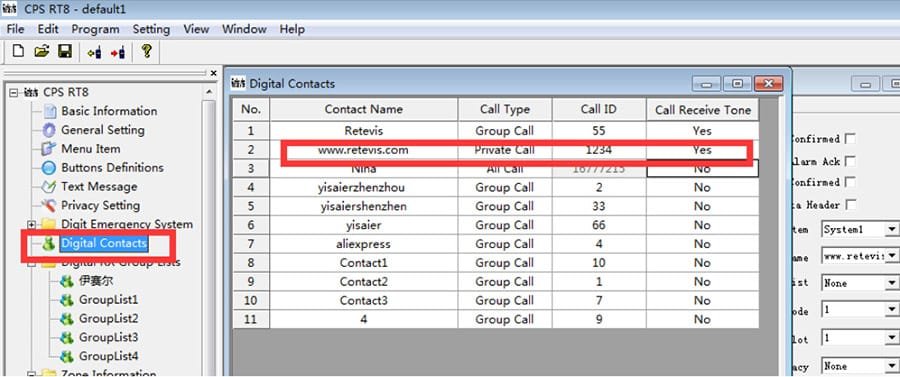Click the www.retevis.com contact name cell
Image resolution: width=900 pixels, height=377 pixels.
[364, 150]
